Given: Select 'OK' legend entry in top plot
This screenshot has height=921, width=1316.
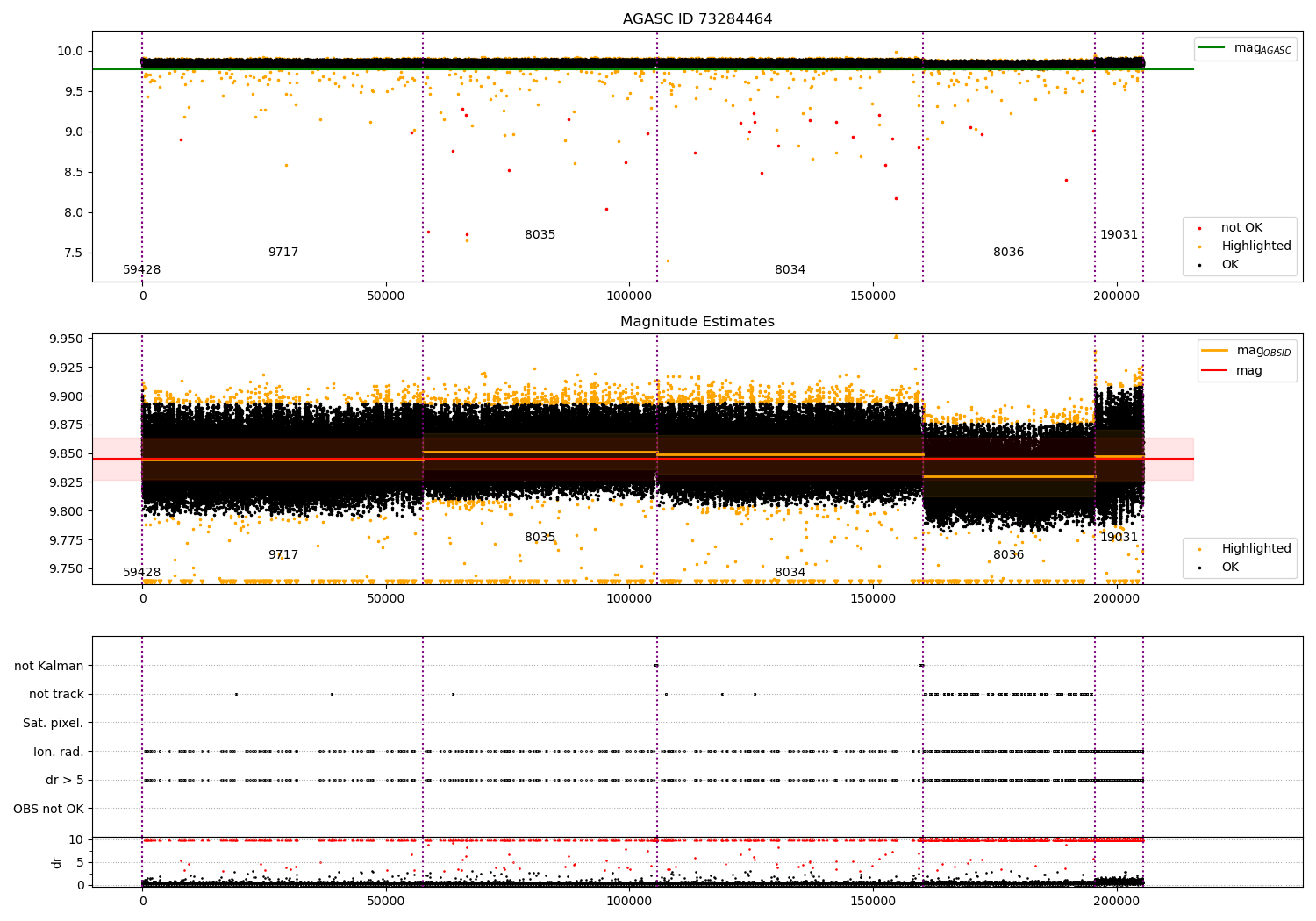Looking at the screenshot, I should [1230, 265].
